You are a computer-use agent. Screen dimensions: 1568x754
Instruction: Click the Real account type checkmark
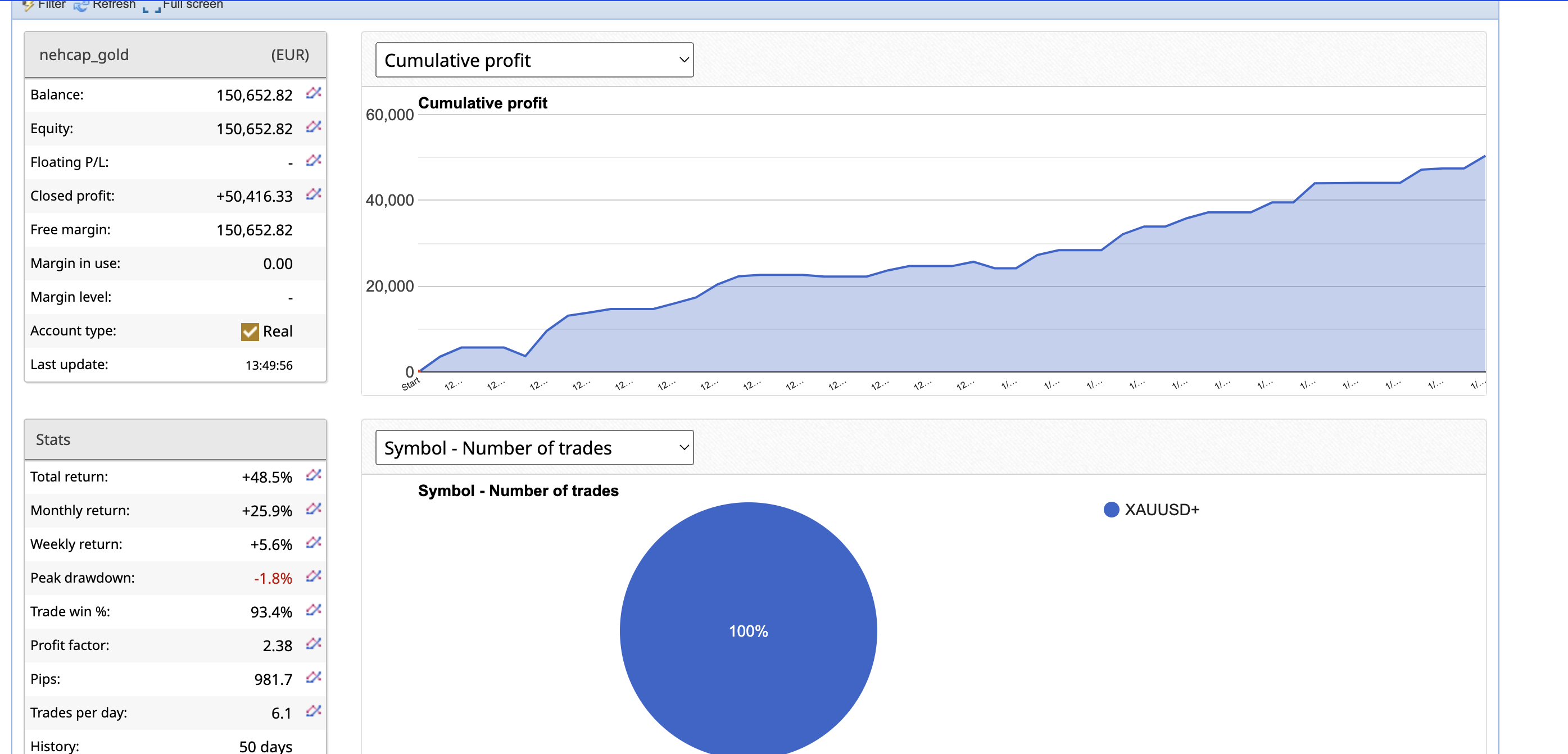pyautogui.click(x=250, y=331)
